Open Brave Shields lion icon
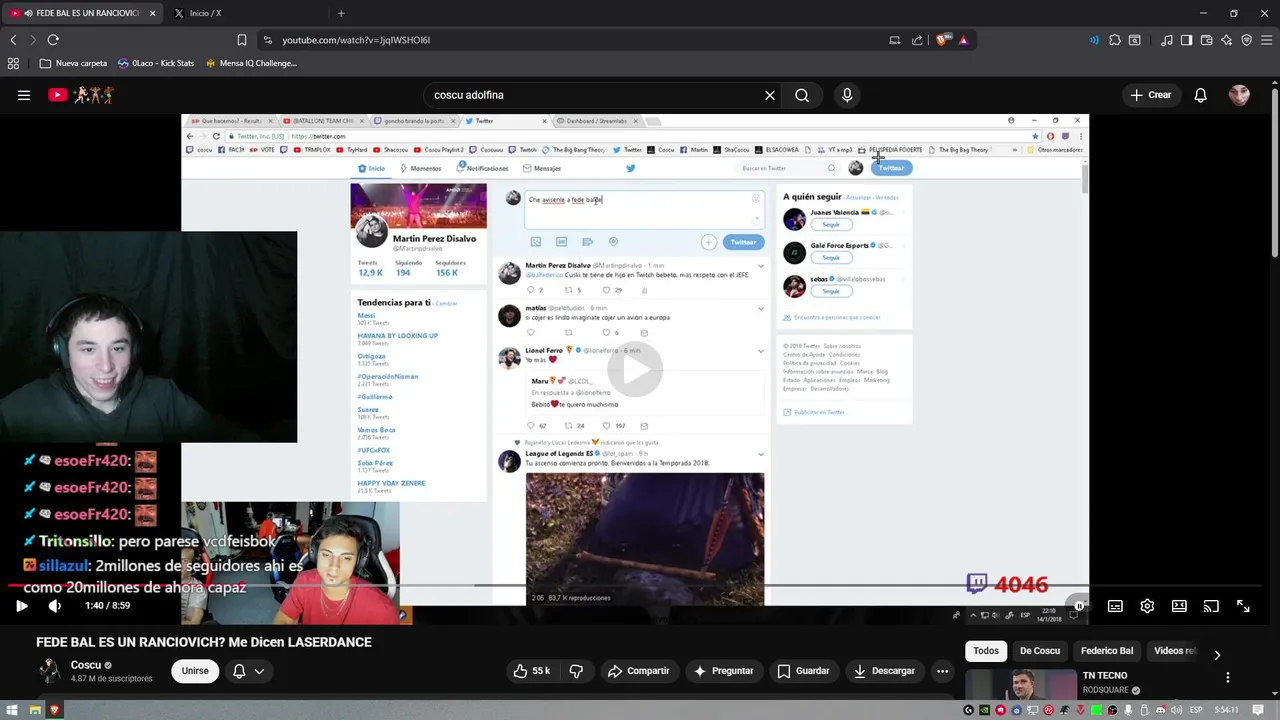The width and height of the screenshot is (1280, 720). tap(942, 40)
